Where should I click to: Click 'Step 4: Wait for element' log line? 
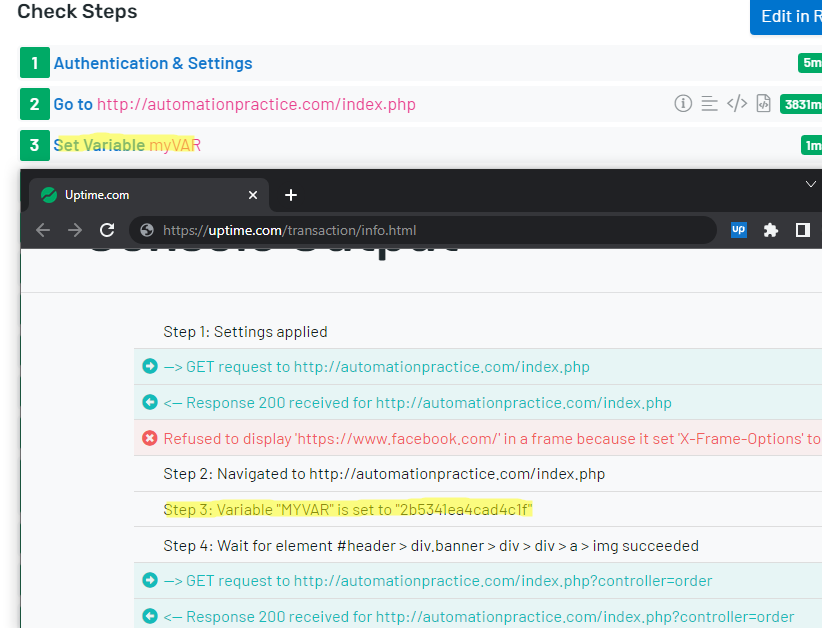pyautogui.click(x=431, y=546)
